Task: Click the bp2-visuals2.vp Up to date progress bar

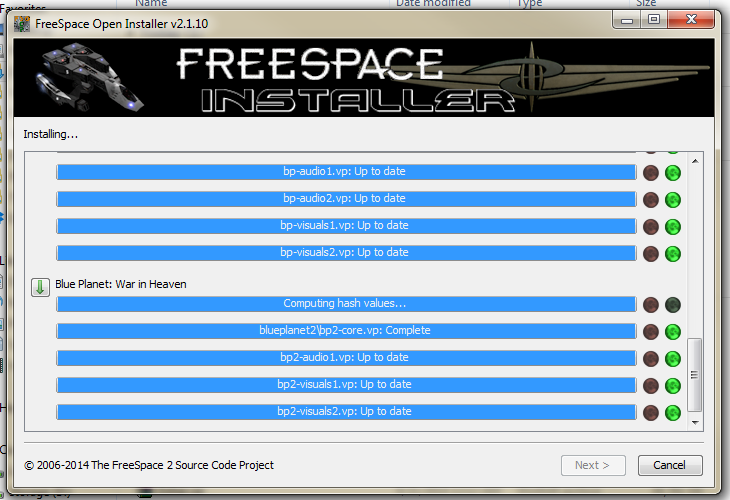Action: (x=346, y=412)
